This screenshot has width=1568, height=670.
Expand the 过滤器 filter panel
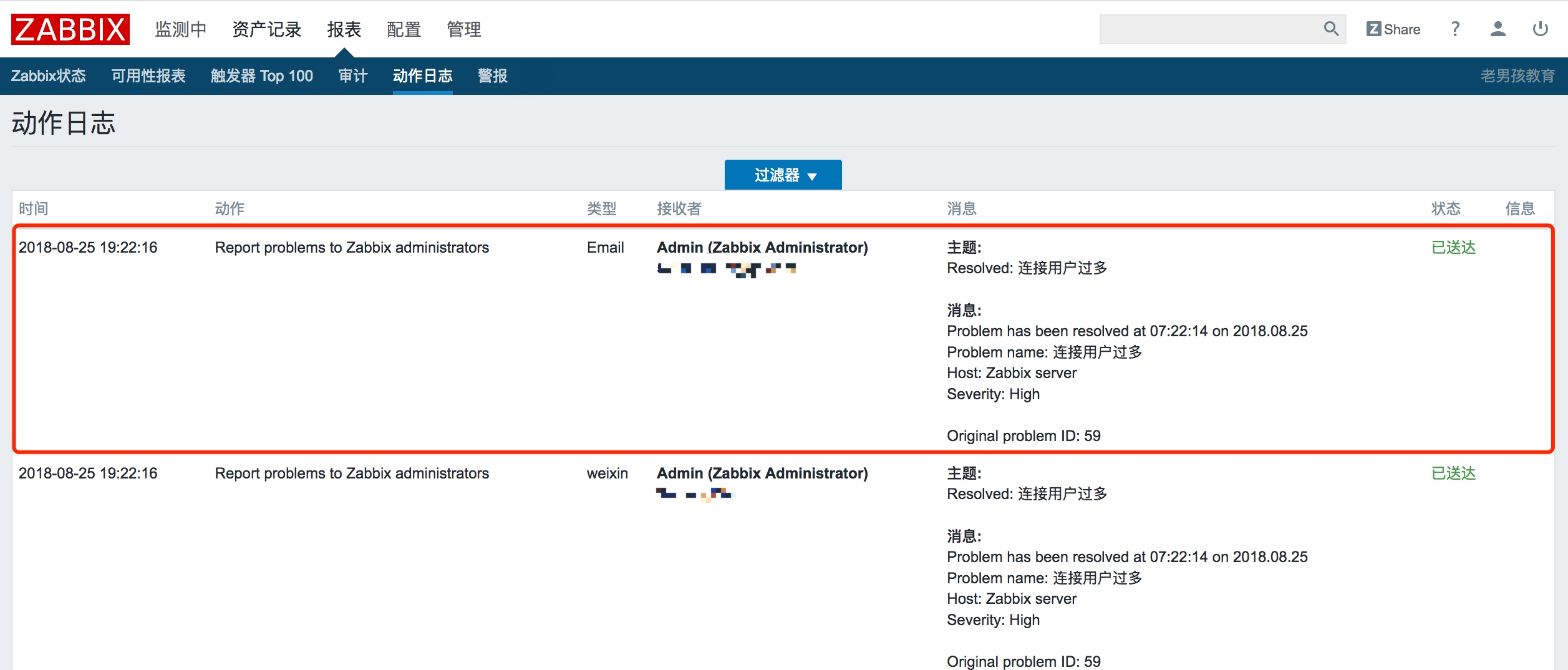(783, 175)
